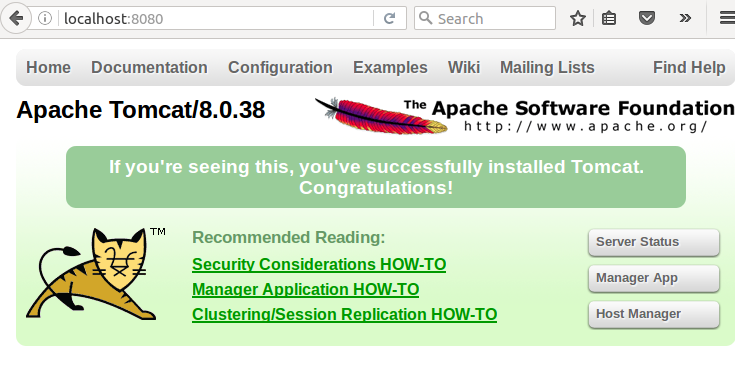Open the Examples navigation item

coord(390,67)
